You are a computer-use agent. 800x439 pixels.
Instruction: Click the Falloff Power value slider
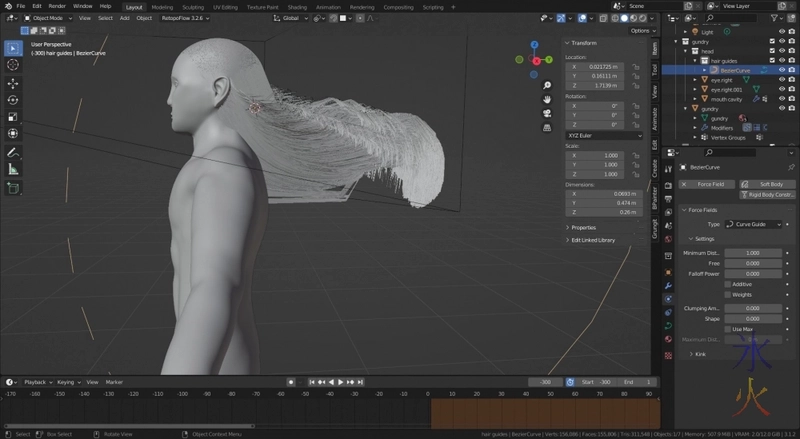tap(753, 273)
